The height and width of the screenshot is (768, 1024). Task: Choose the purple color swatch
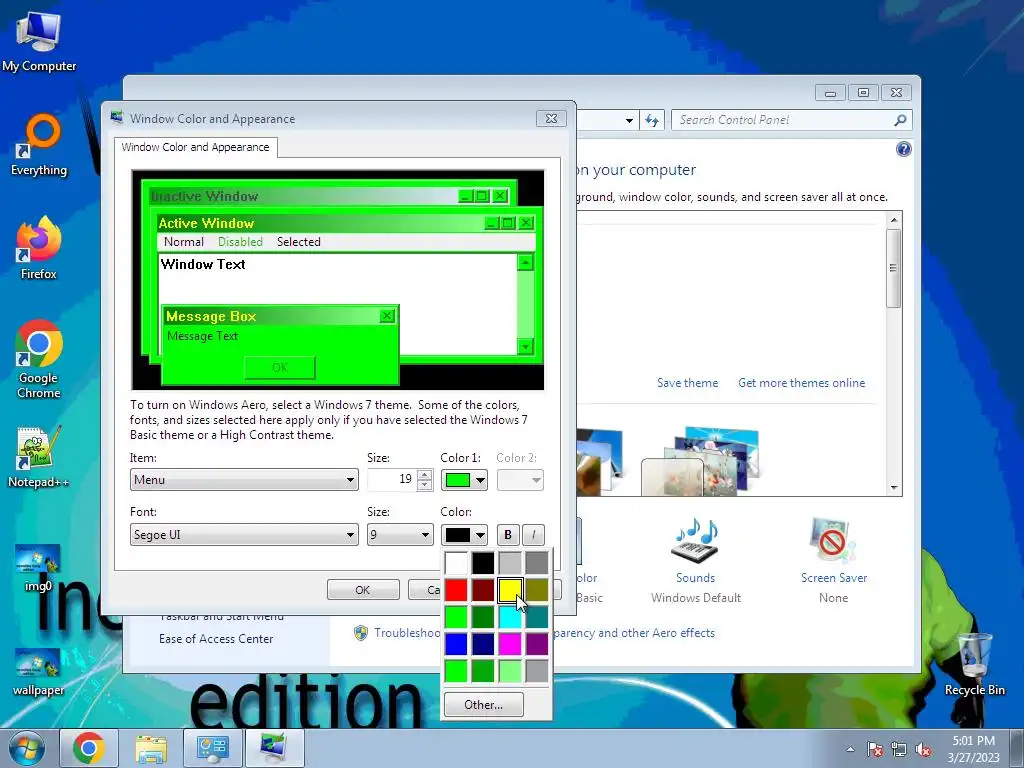coord(537,644)
